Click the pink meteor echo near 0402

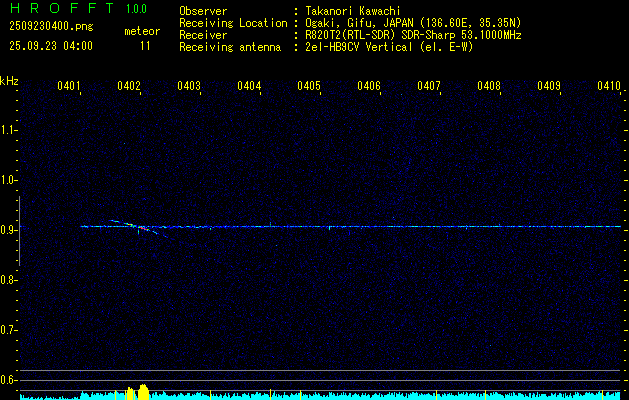tap(145, 229)
